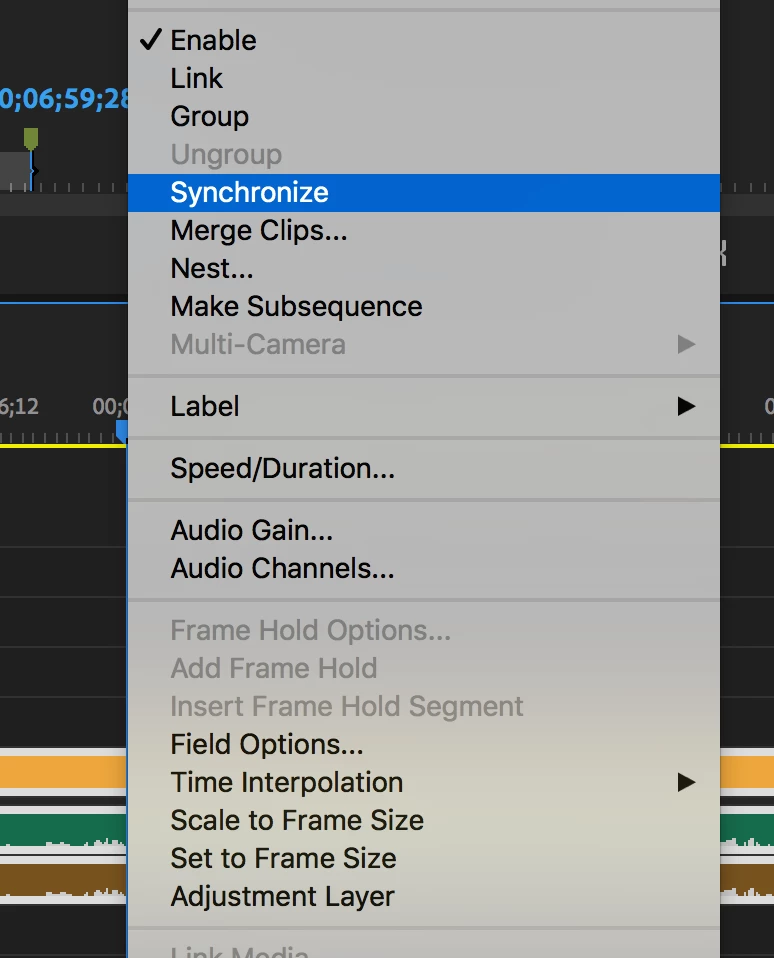Select Group in the clip menu
Screen dimensions: 774x958
pos(210,116)
